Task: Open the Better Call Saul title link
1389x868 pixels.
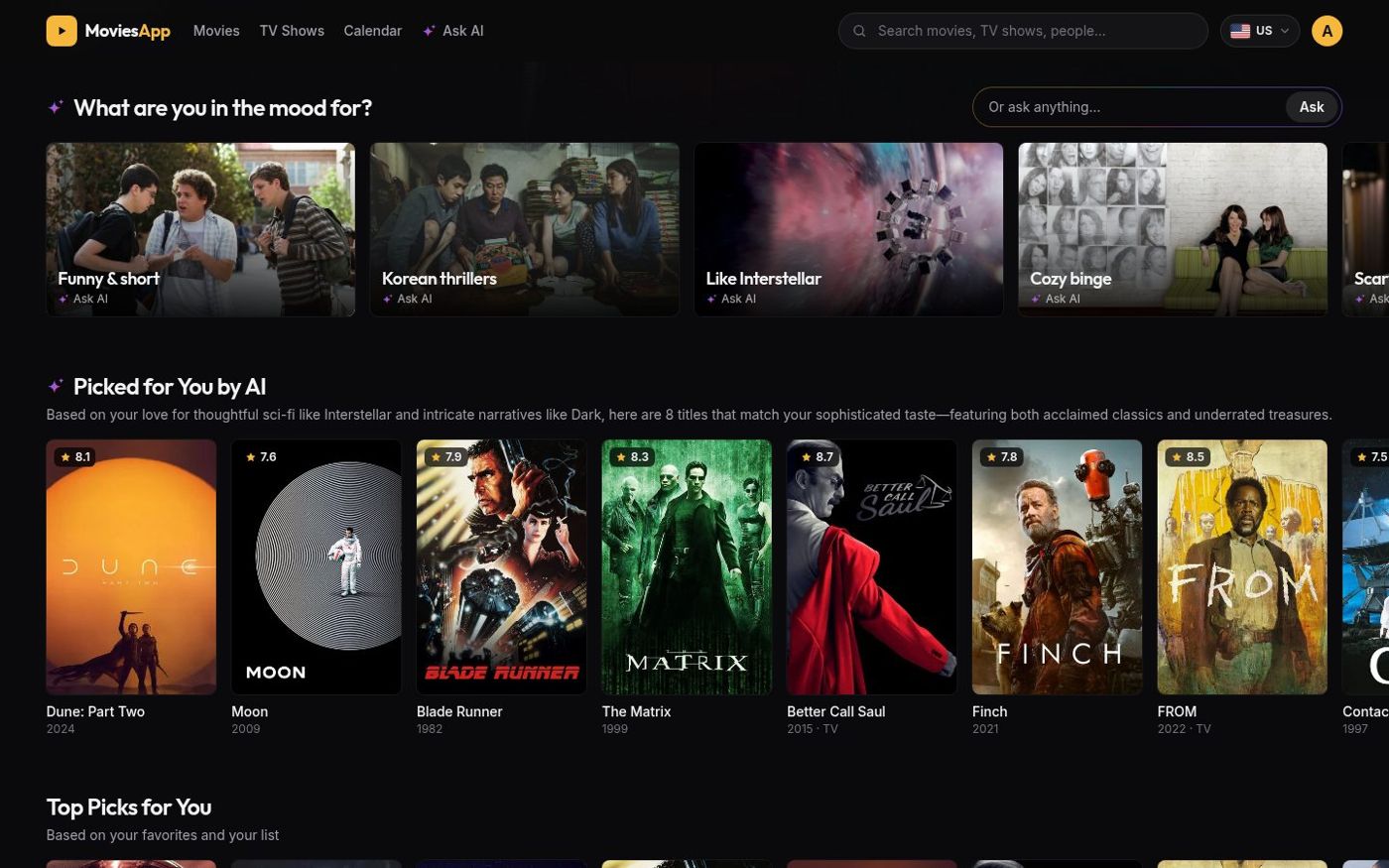Action: pos(836,711)
